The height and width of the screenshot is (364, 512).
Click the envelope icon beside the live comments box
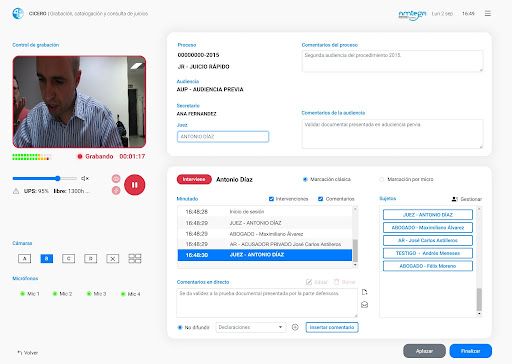pyautogui.click(x=364, y=305)
